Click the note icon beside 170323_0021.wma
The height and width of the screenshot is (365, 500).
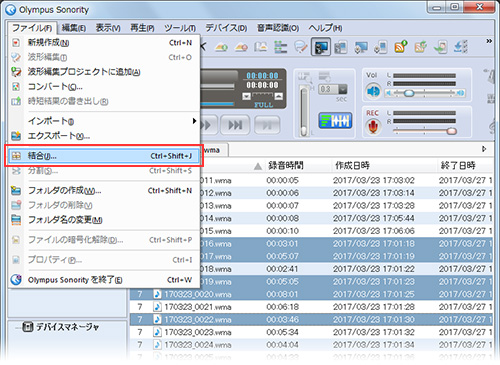point(157,307)
